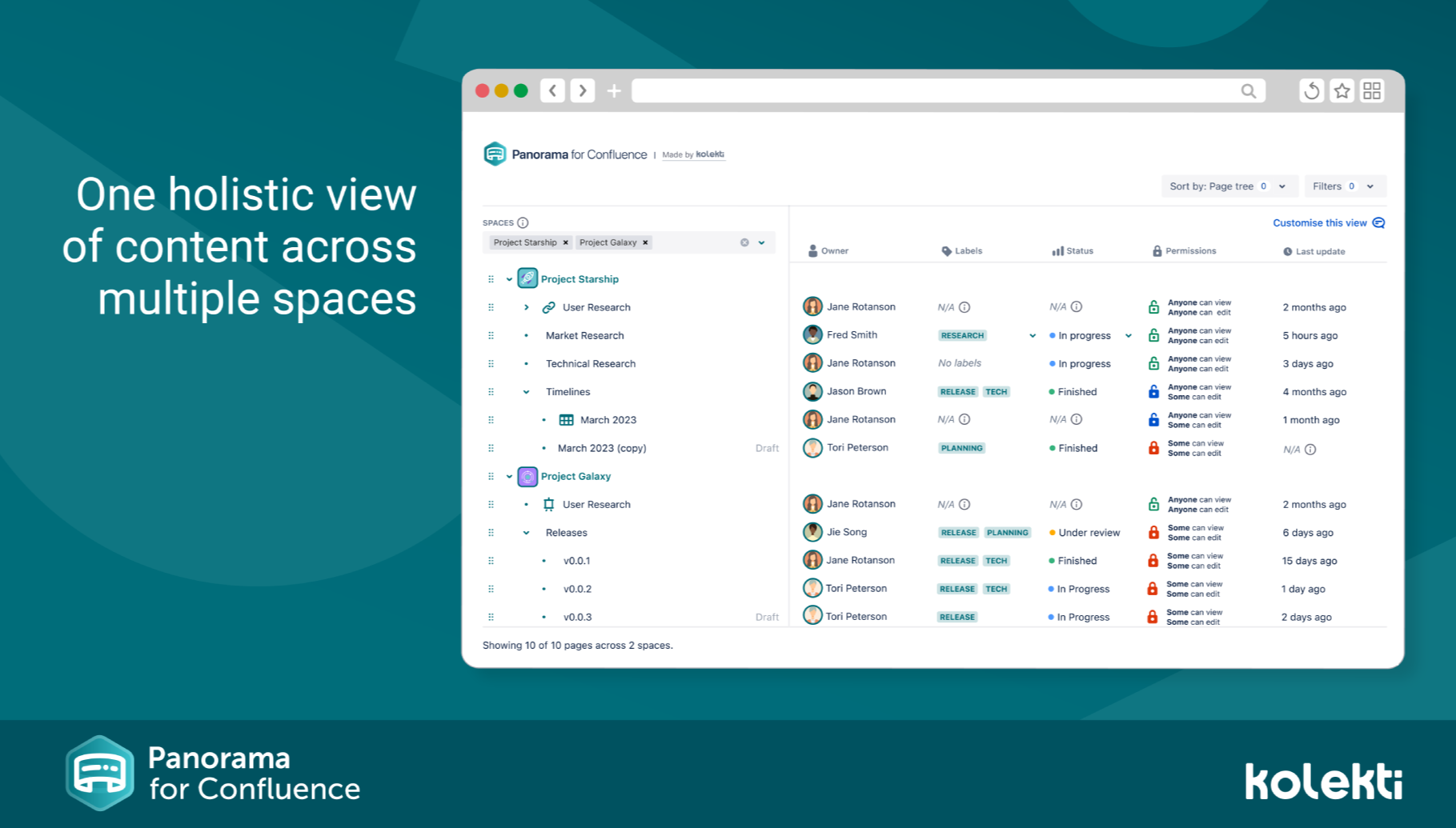The image size is (1456, 828).
Task: Expand the spaces selector dropdown arrow
Action: pos(762,242)
